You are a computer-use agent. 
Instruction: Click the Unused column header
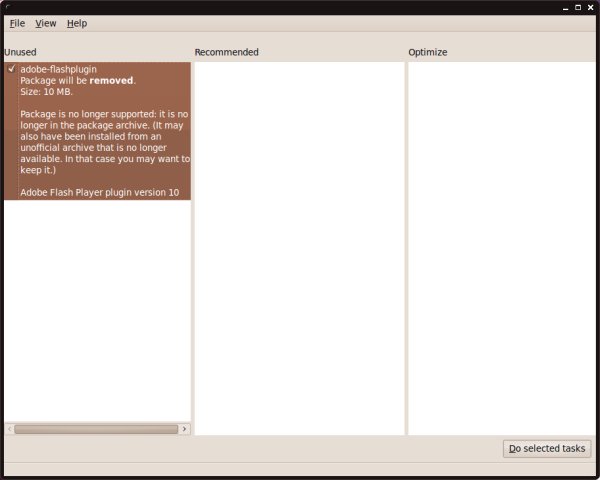(x=20, y=52)
